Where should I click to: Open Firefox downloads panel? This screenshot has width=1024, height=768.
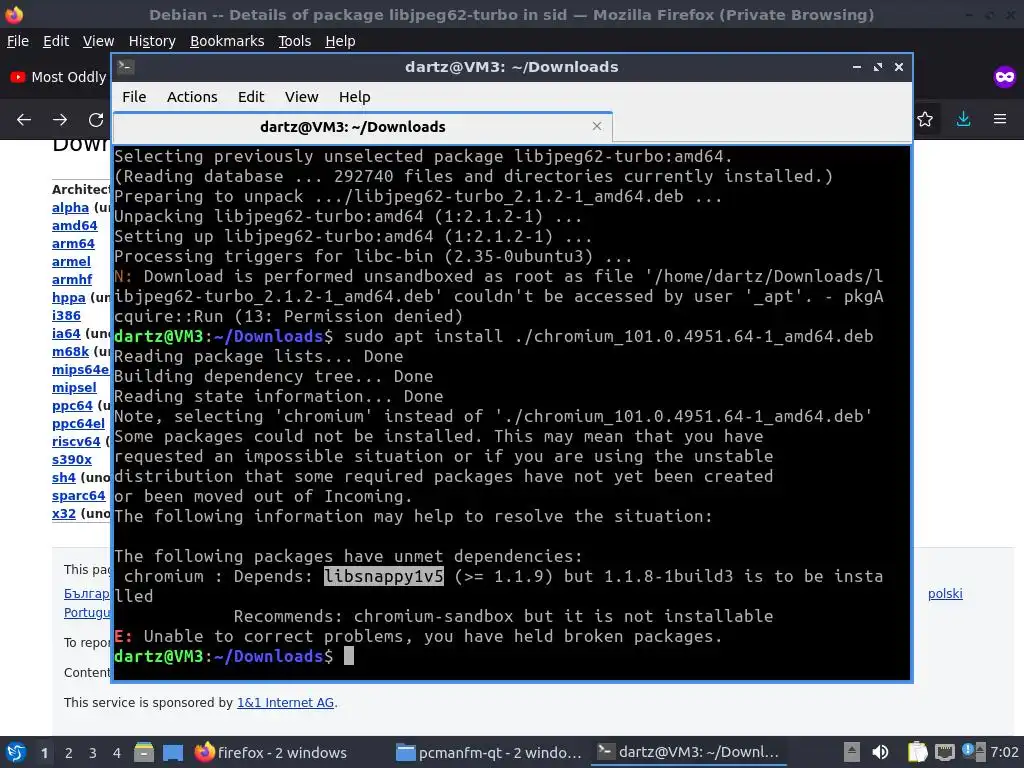pyautogui.click(x=963, y=119)
